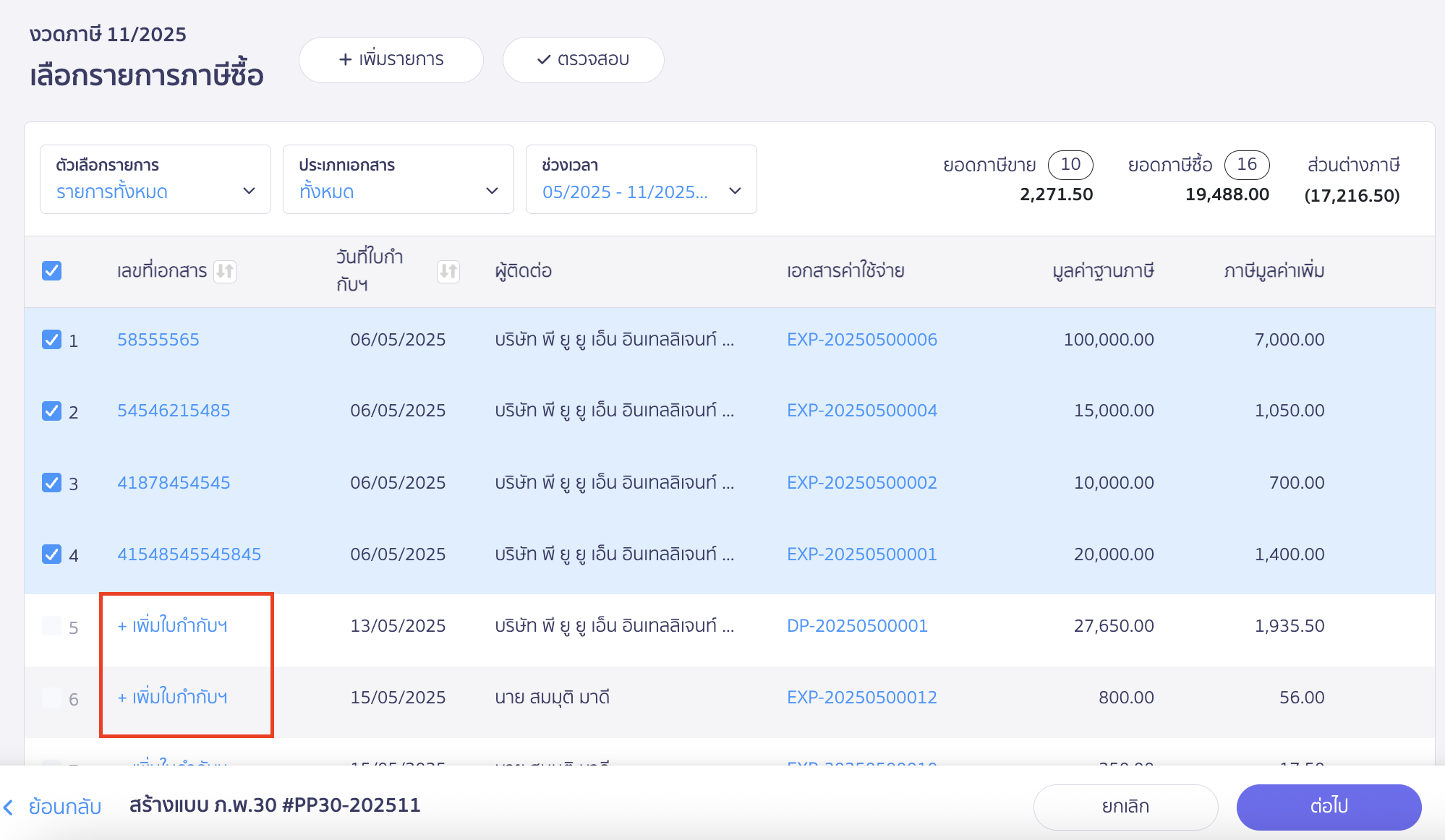Click sort icon next to เลขที่เอกสาร
This screenshot has width=1445, height=840.
tap(225, 271)
